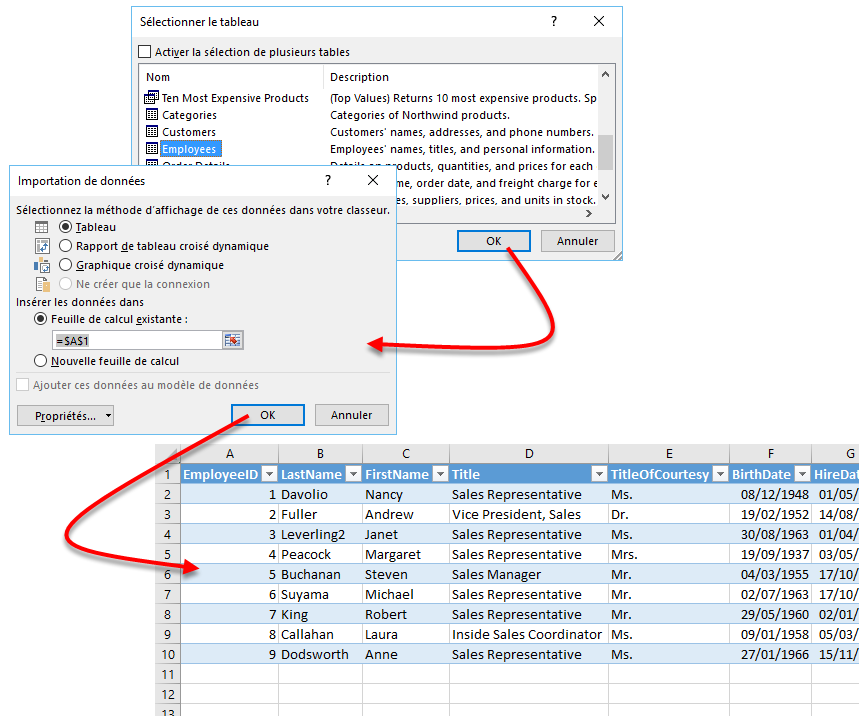Image resolution: width=864 pixels, height=720 pixels.
Task: Click the help question mark in Sélectionner le tableau
Action: (554, 22)
